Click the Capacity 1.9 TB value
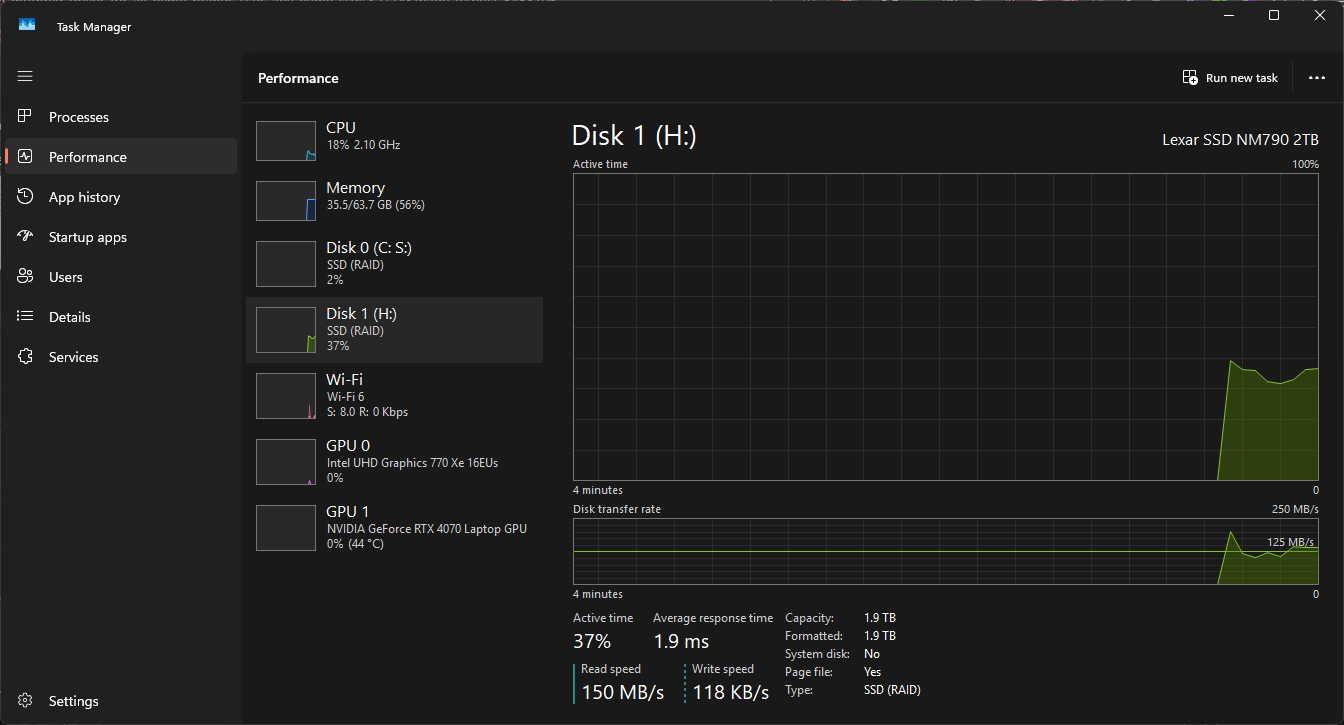 pyautogui.click(x=880, y=618)
